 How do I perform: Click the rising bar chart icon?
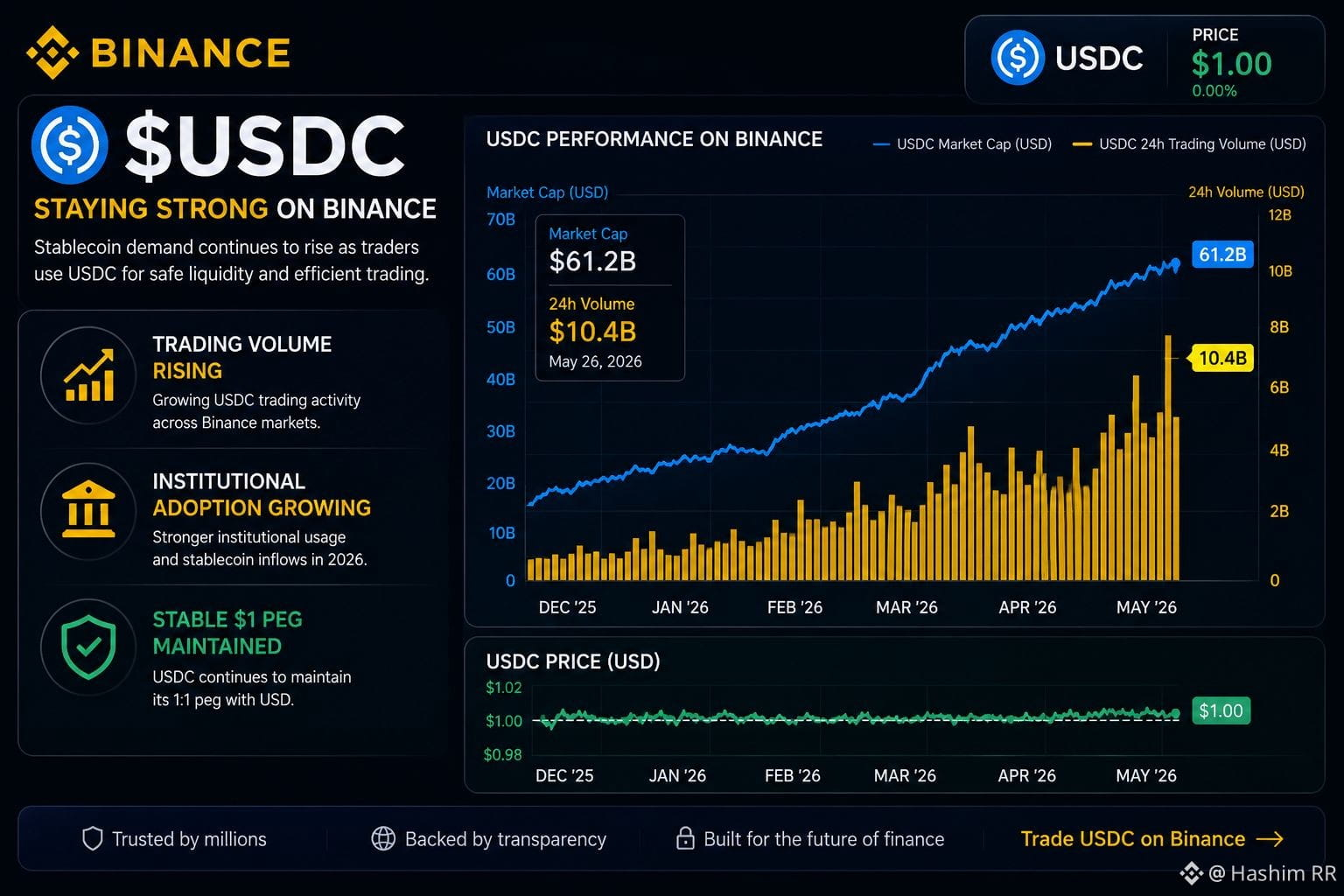pyautogui.click(x=88, y=375)
